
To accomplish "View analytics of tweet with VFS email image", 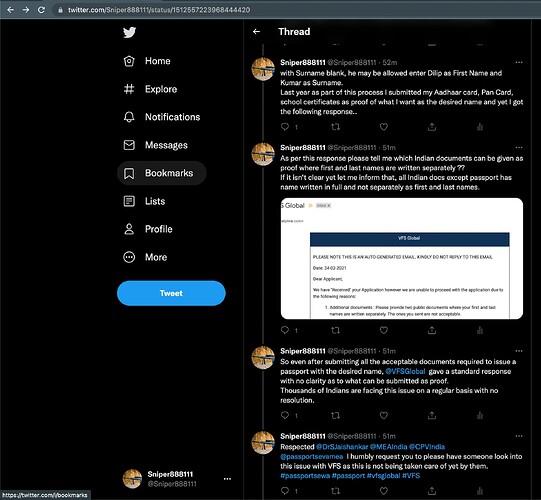I will [x=480, y=330].
